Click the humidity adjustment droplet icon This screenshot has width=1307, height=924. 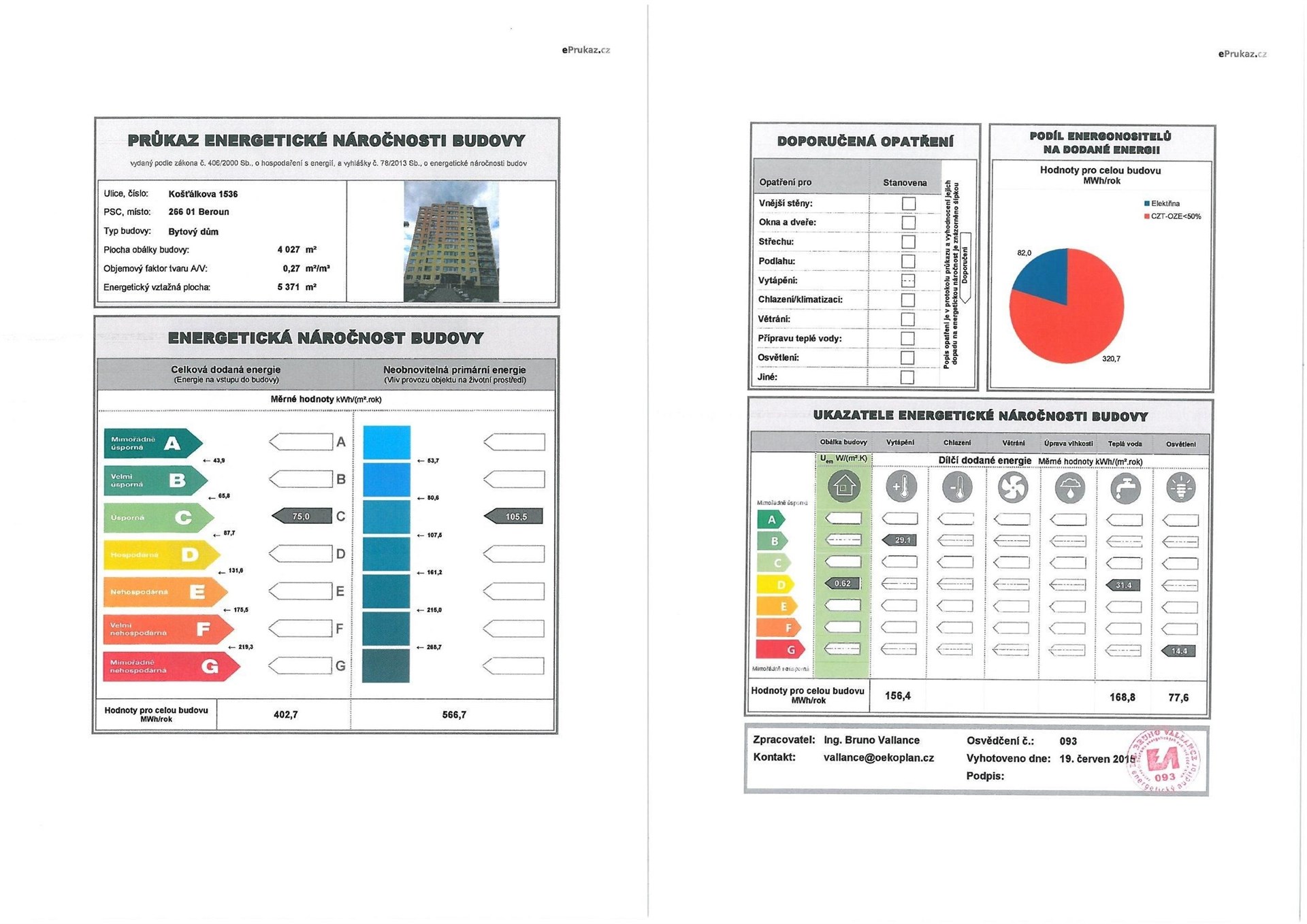point(1069,488)
